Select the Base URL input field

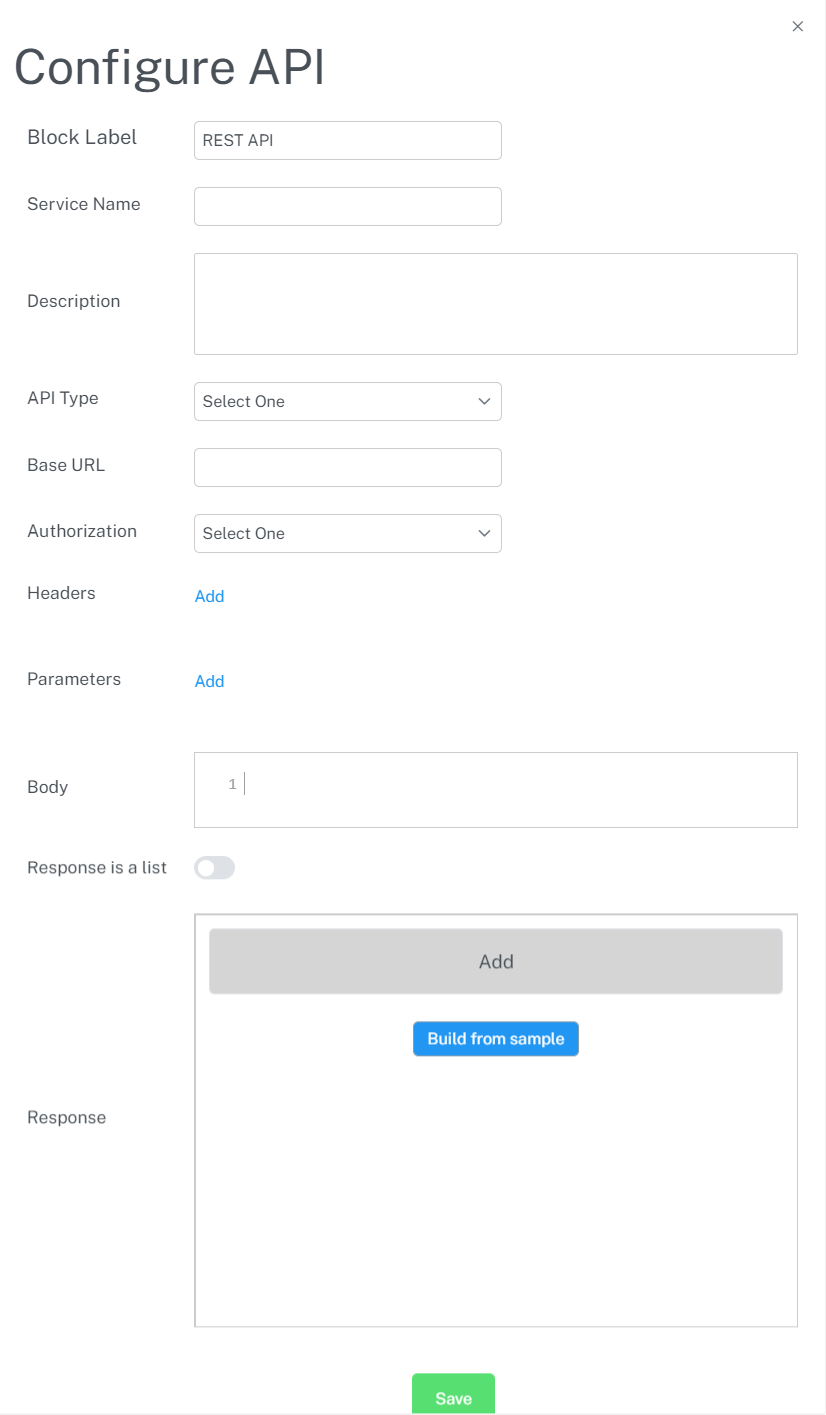[x=347, y=467]
